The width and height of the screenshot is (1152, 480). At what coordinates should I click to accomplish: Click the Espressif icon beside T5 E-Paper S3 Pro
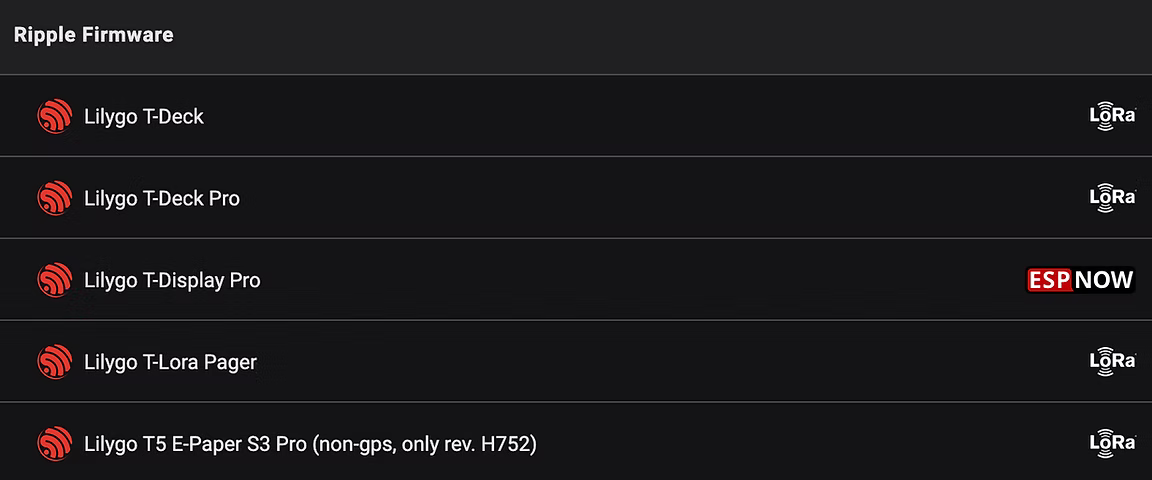pos(54,443)
